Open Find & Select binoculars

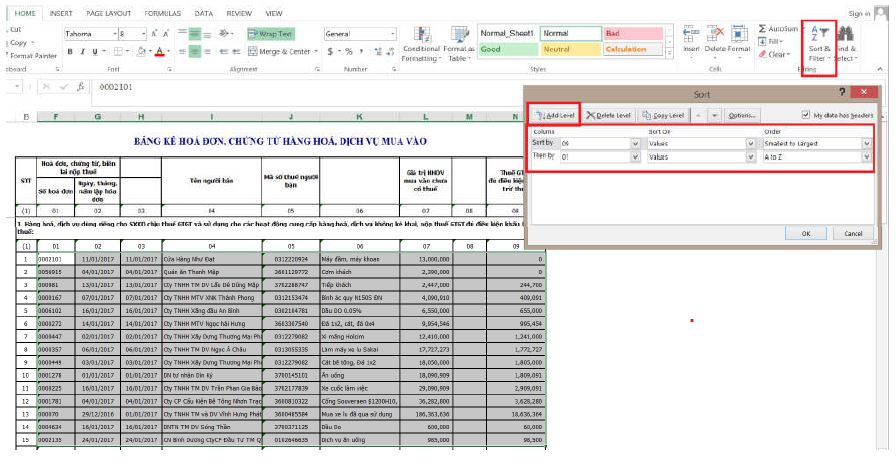(845, 45)
